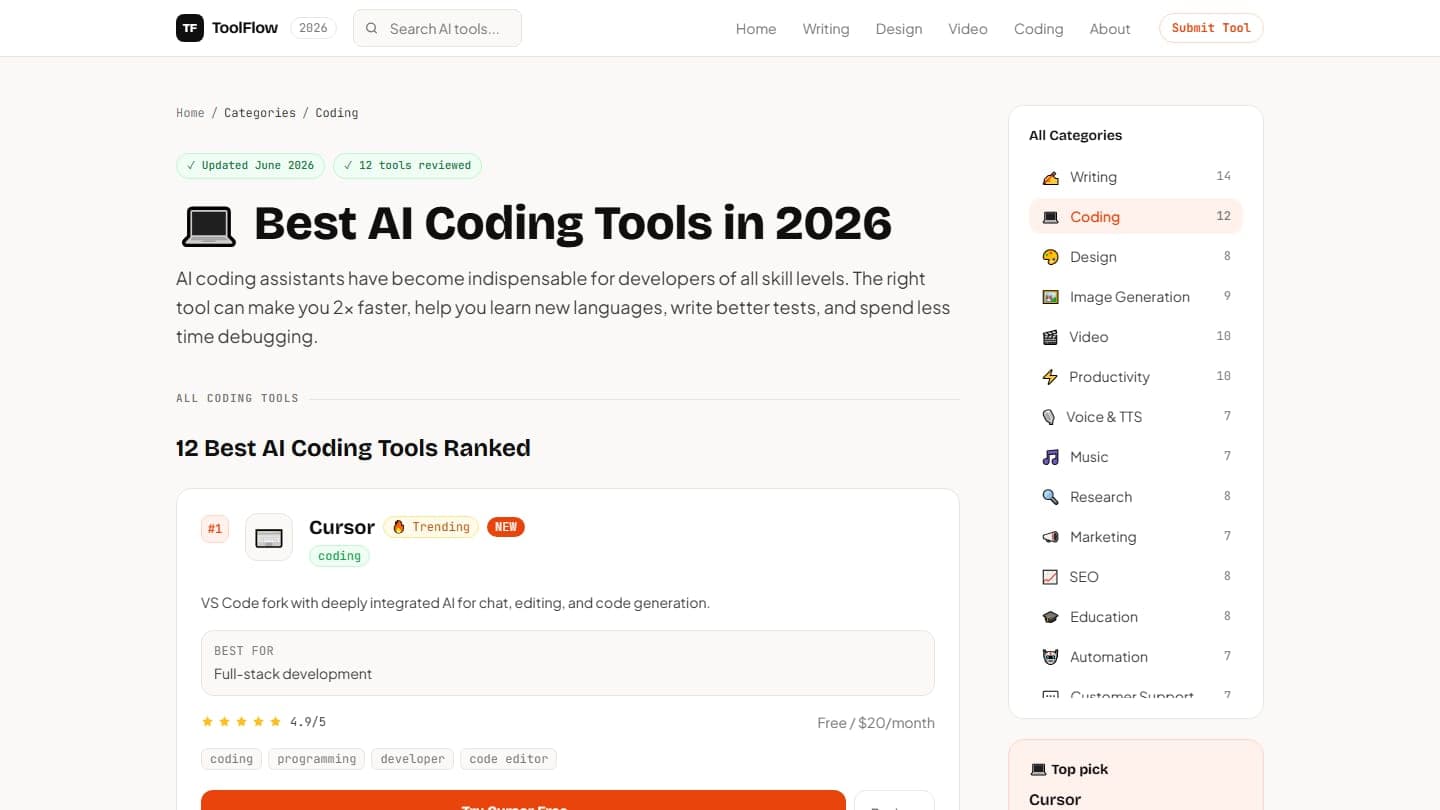Click the 'Full-stack development' best-for text
Image resolution: width=1440 pixels, height=810 pixels.
click(x=293, y=674)
